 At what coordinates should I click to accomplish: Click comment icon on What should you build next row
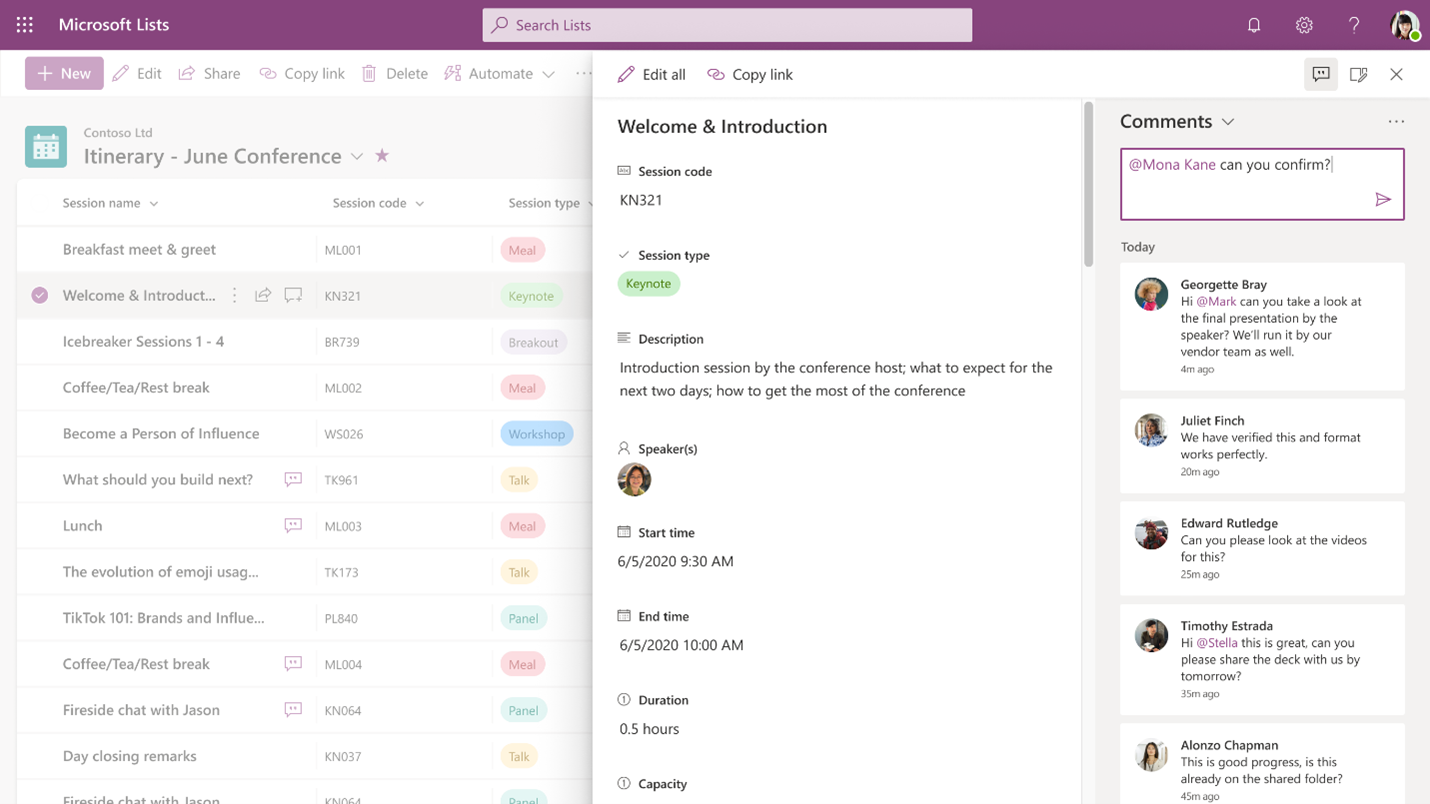293,479
